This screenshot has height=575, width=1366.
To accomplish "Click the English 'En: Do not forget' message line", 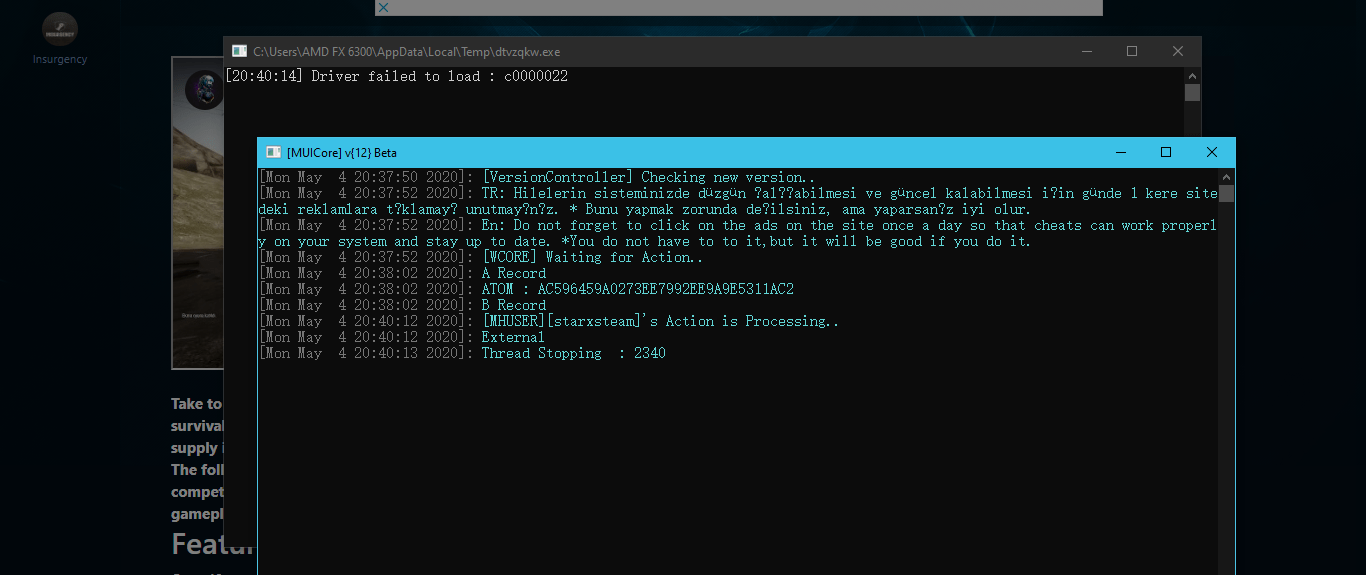I will [738, 233].
